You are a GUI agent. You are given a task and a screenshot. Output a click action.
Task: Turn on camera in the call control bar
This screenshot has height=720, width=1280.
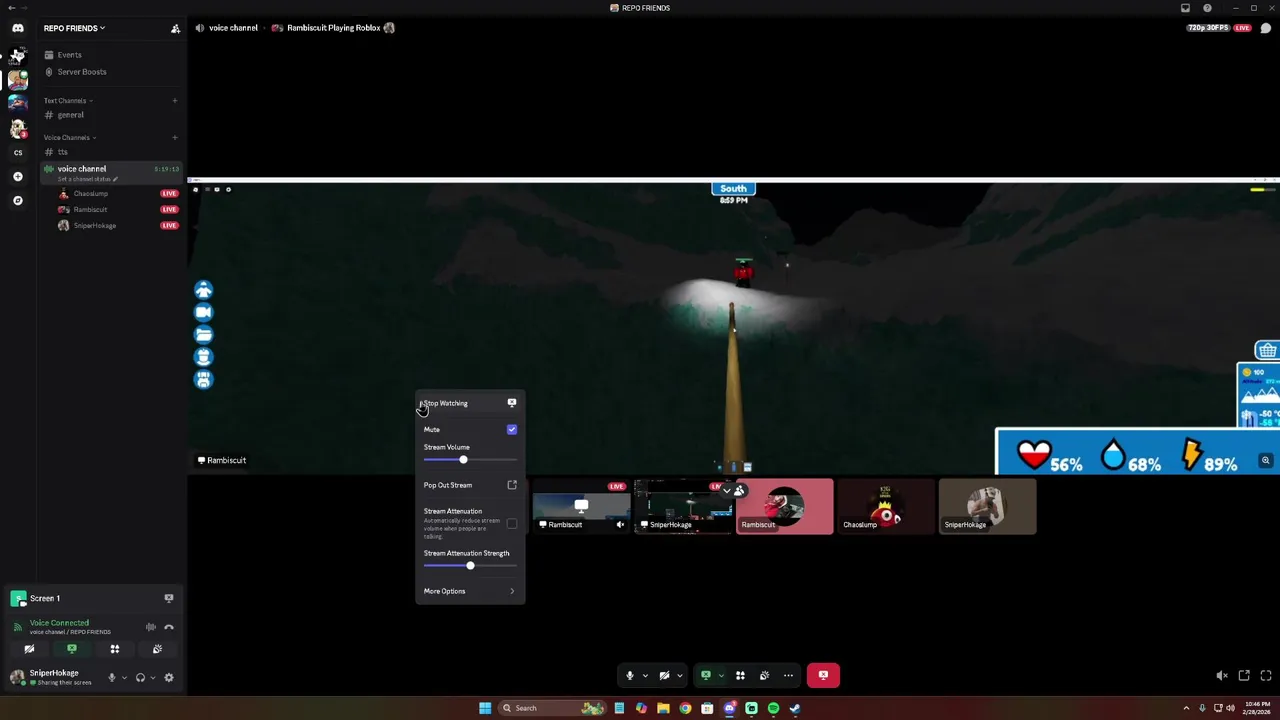[664, 675]
